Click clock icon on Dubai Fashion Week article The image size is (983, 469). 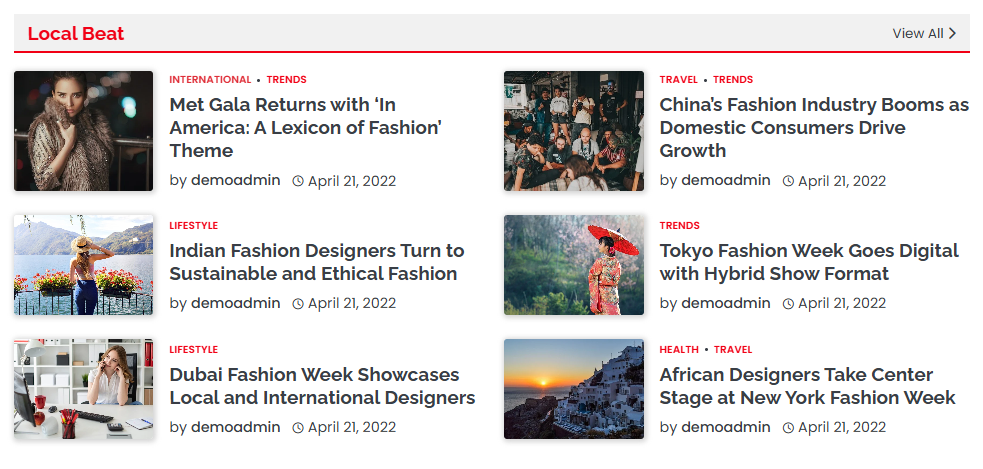(298, 428)
